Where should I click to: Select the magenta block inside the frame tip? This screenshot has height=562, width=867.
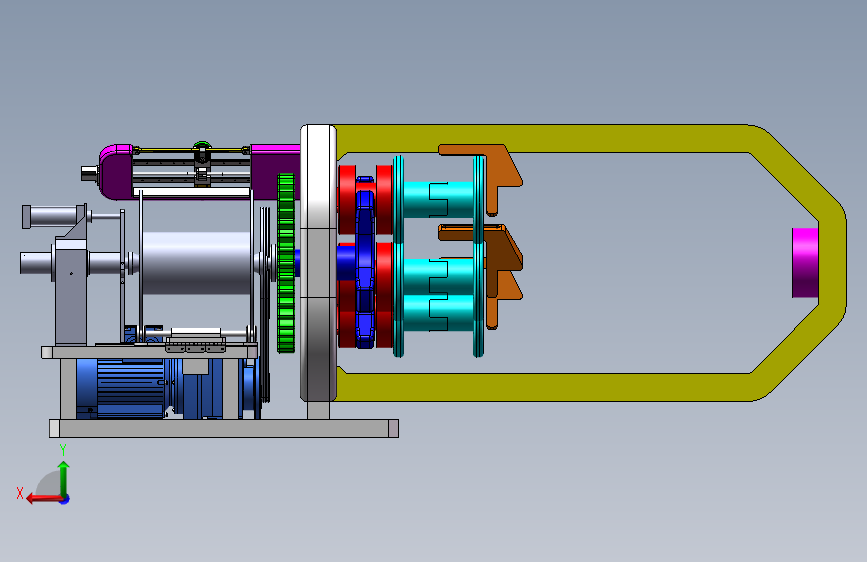(805, 263)
